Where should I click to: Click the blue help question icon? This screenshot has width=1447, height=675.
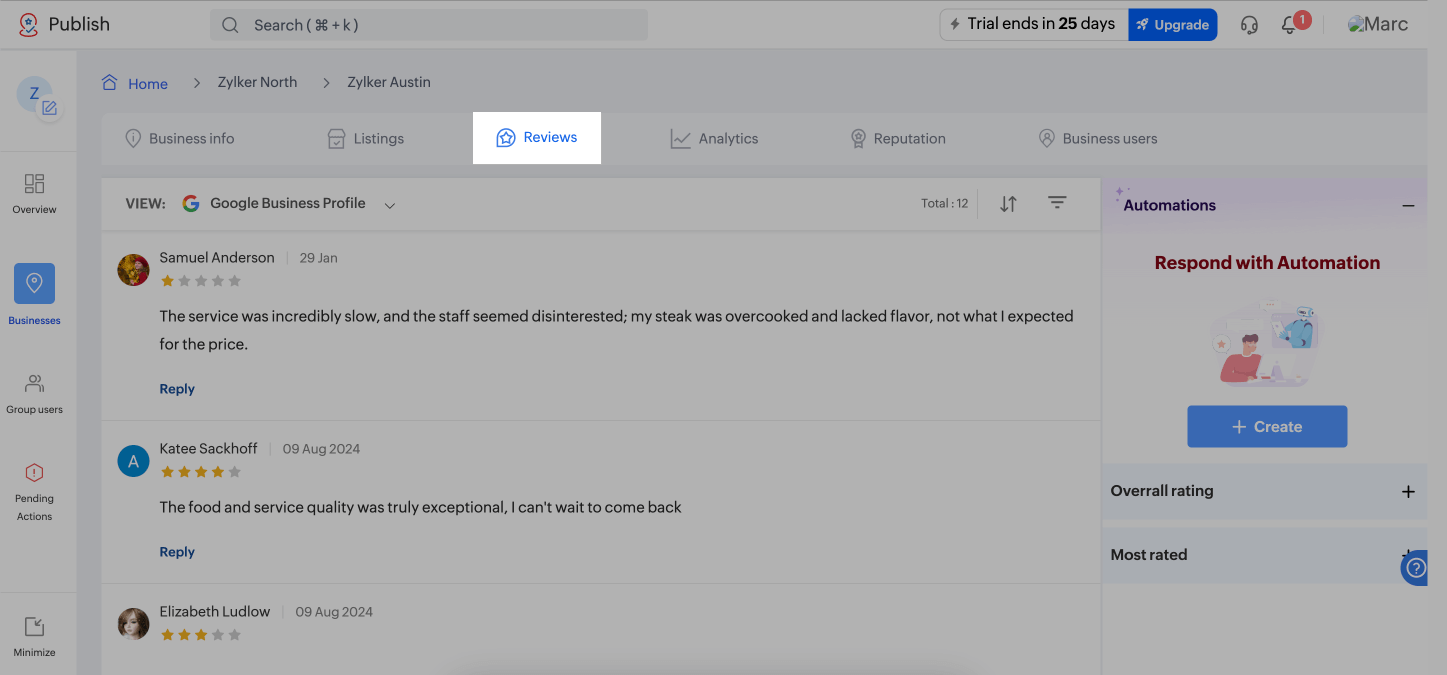1415,569
